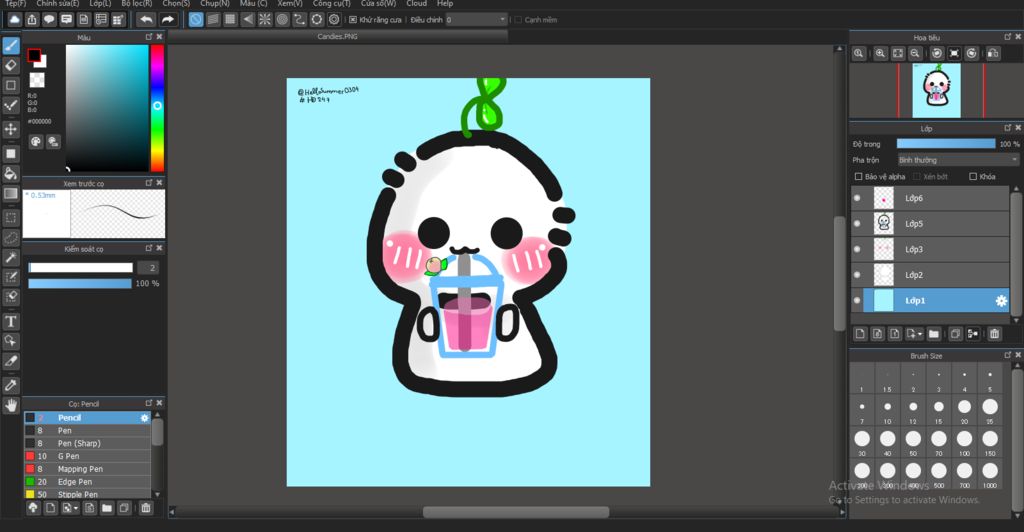Select the Eraser tool
This screenshot has width=1024, height=532.
[x=11, y=65]
